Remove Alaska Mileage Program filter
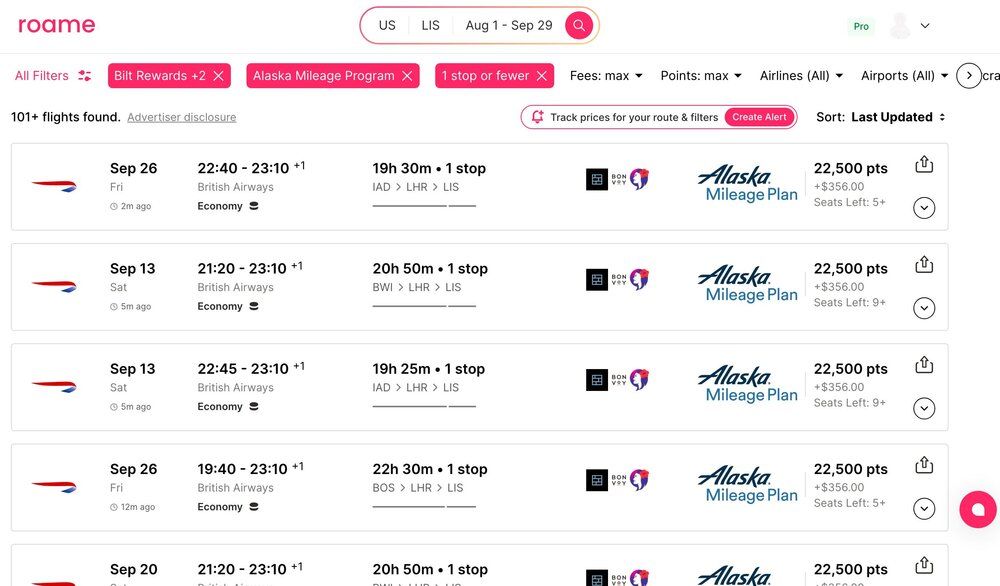 (x=407, y=76)
